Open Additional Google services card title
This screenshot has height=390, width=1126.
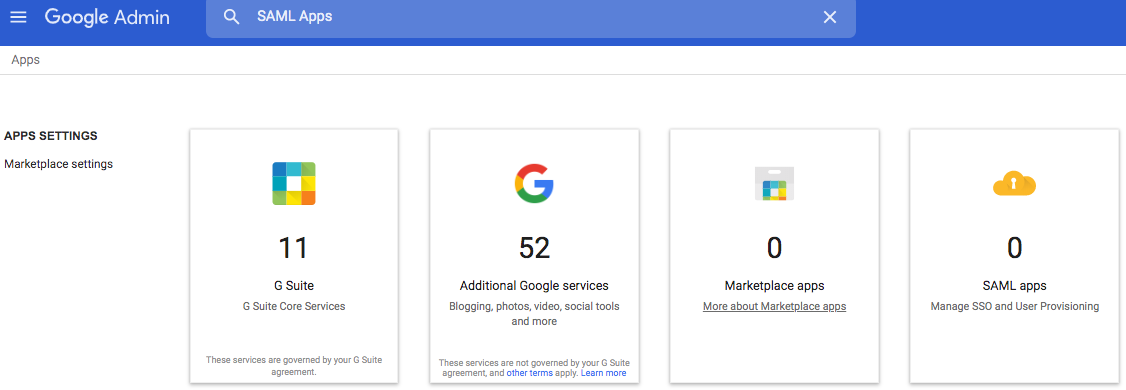(534, 285)
